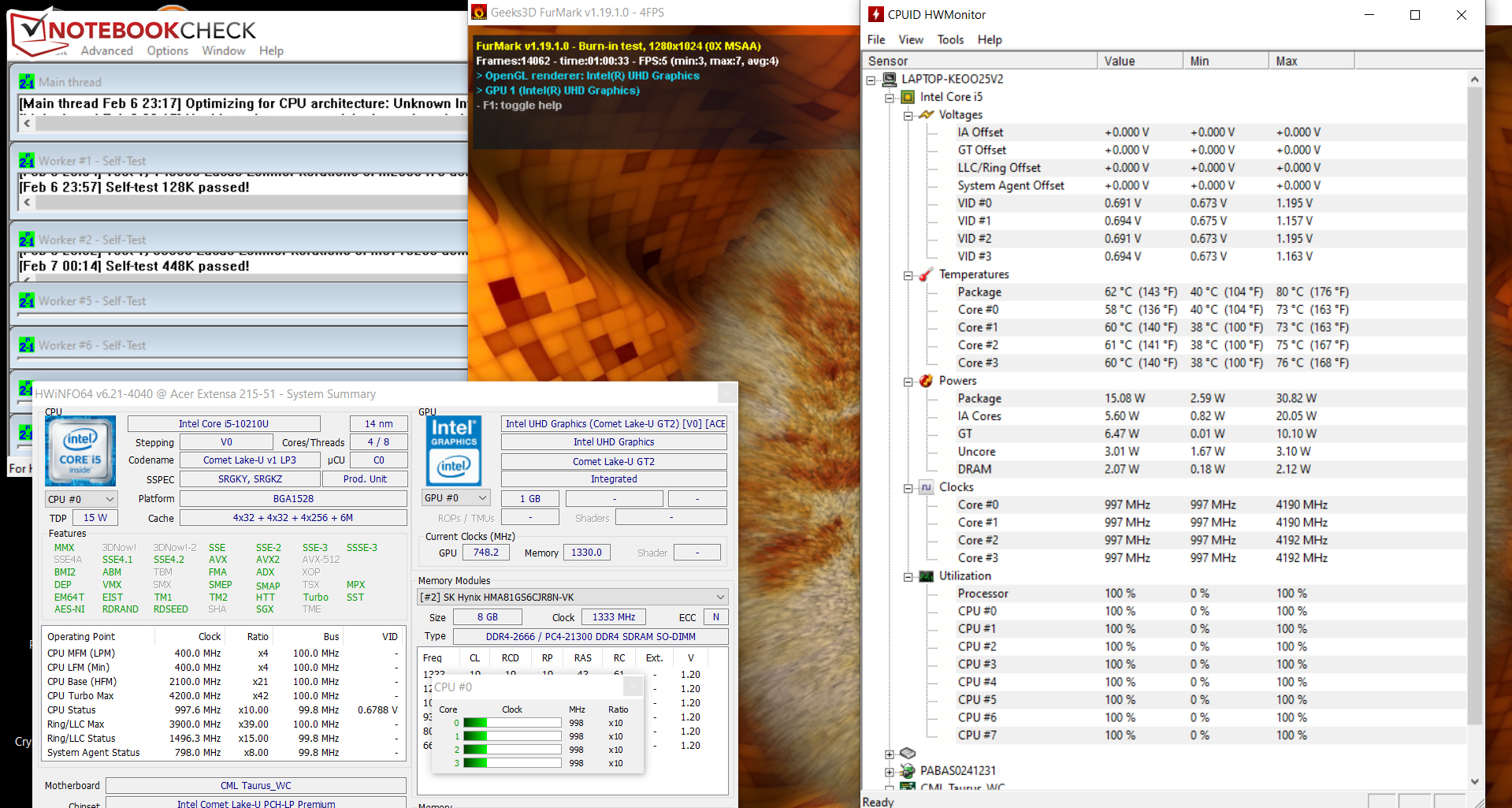The image size is (1512, 808).
Task: Open the HWMonitor View menu
Action: 911,39
